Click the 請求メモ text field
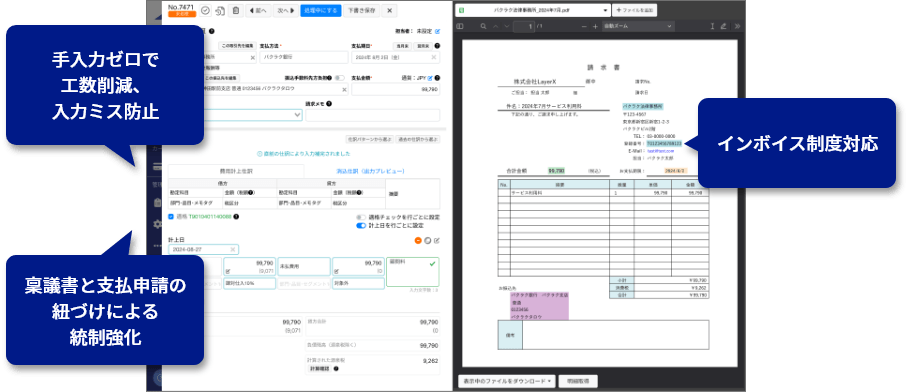Image resolution: width=908 pixels, height=392 pixels. 372,115
